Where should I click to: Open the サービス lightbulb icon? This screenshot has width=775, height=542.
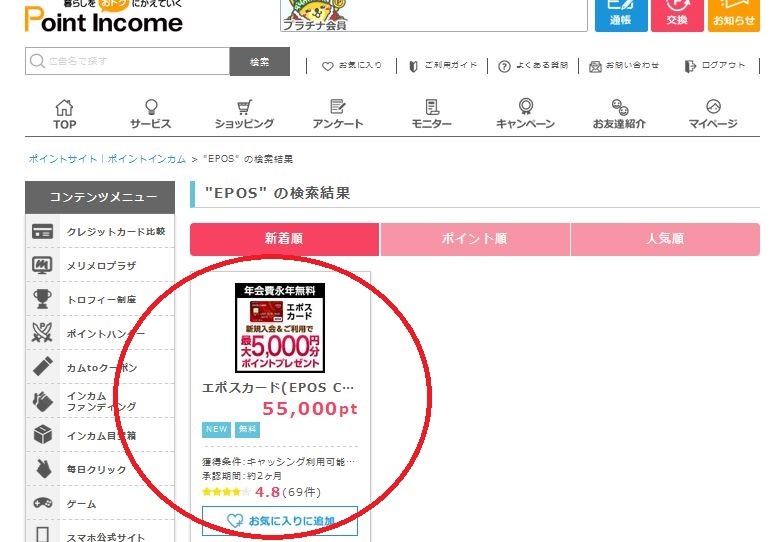click(x=151, y=107)
